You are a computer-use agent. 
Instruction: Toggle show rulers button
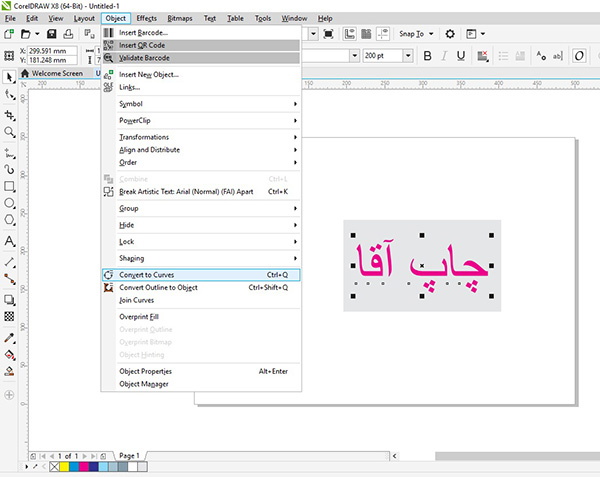coord(349,34)
